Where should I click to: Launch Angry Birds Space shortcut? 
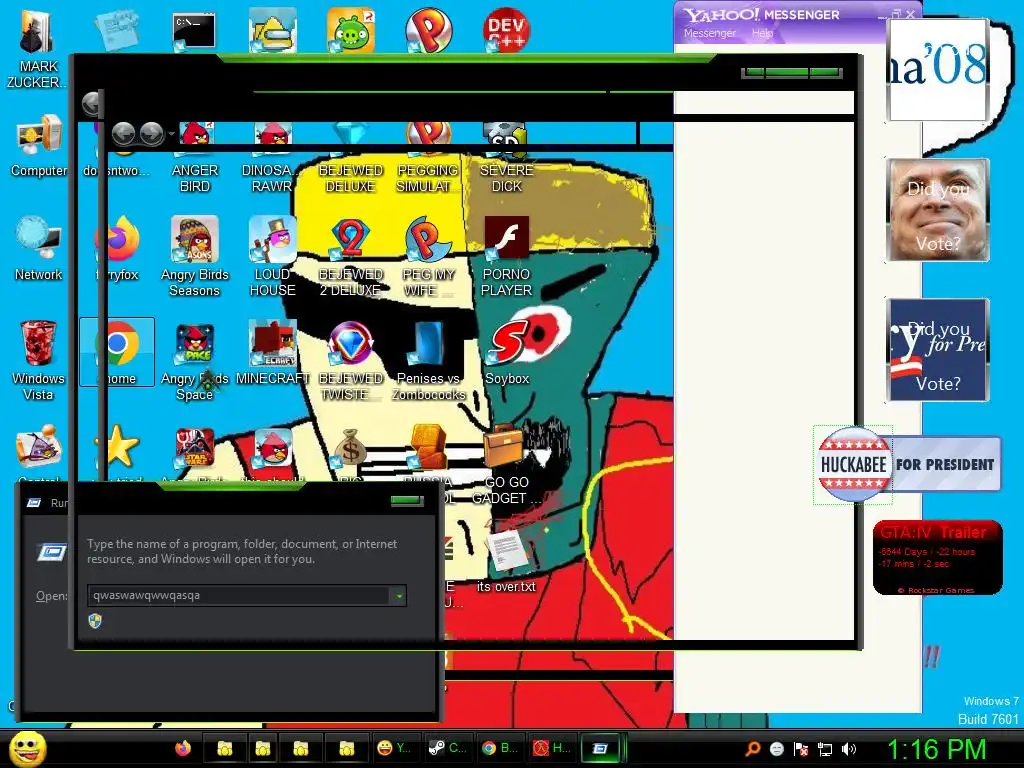click(195, 361)
